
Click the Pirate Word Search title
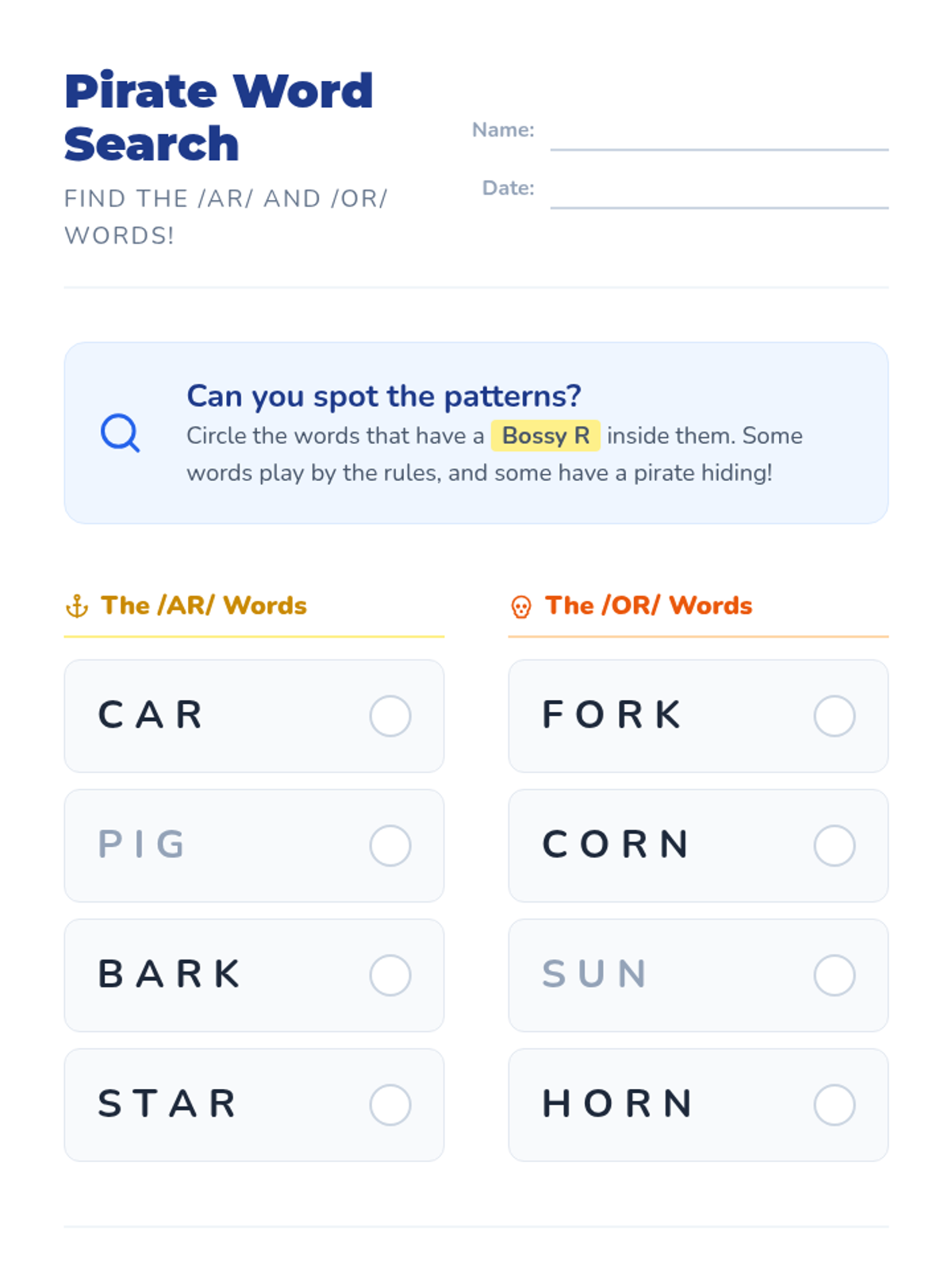point(219,117)
